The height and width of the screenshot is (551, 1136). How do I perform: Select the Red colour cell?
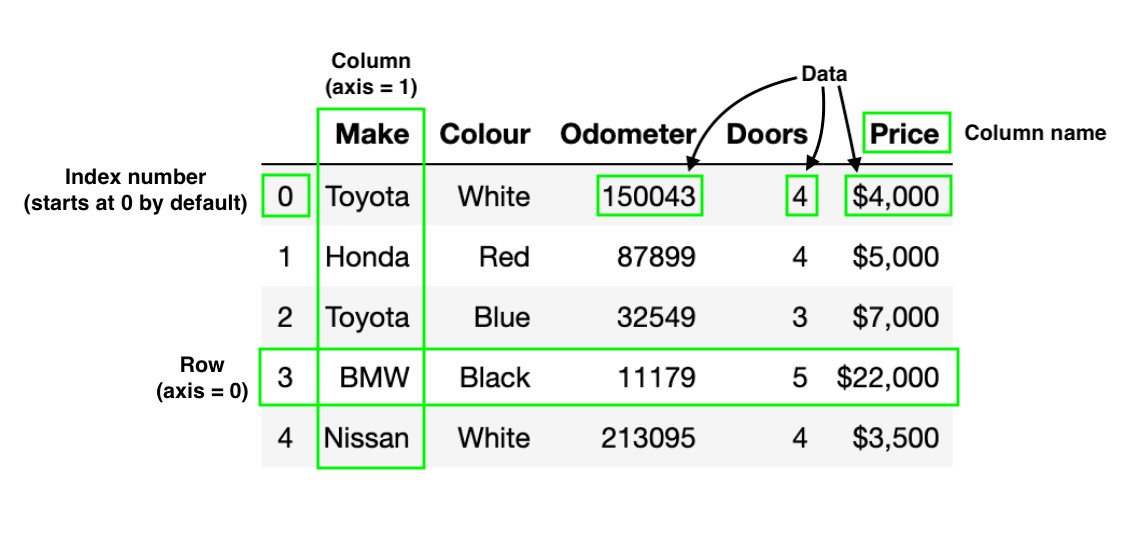pos(504,257)
